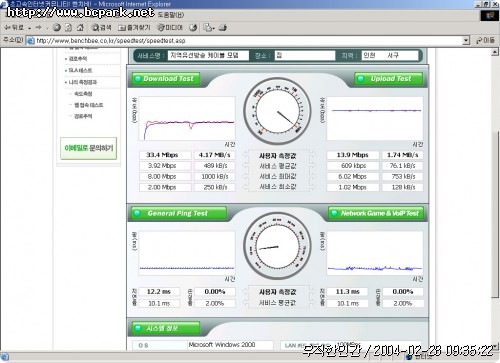
Task: Click the IE page icon in status bar
Action: pos(5,358)
